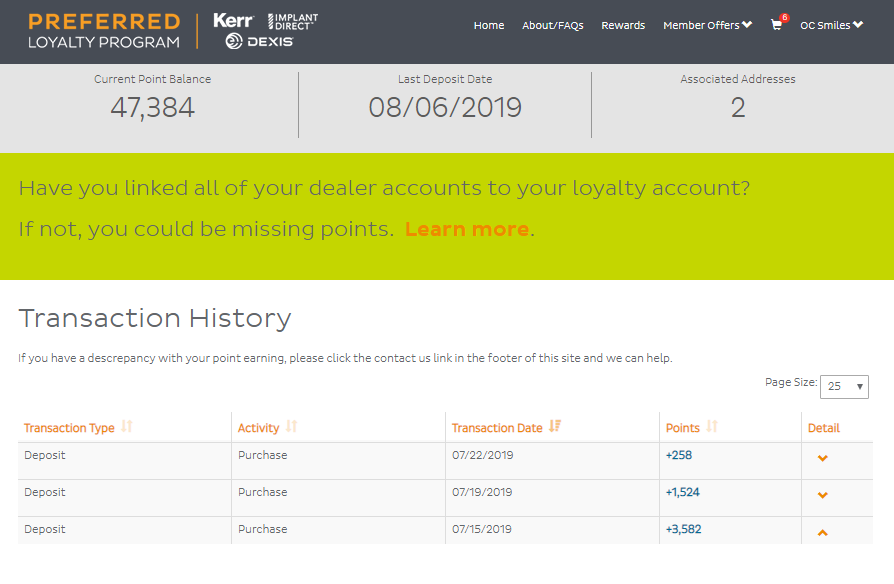Click the Activity column sort icon

291,427
